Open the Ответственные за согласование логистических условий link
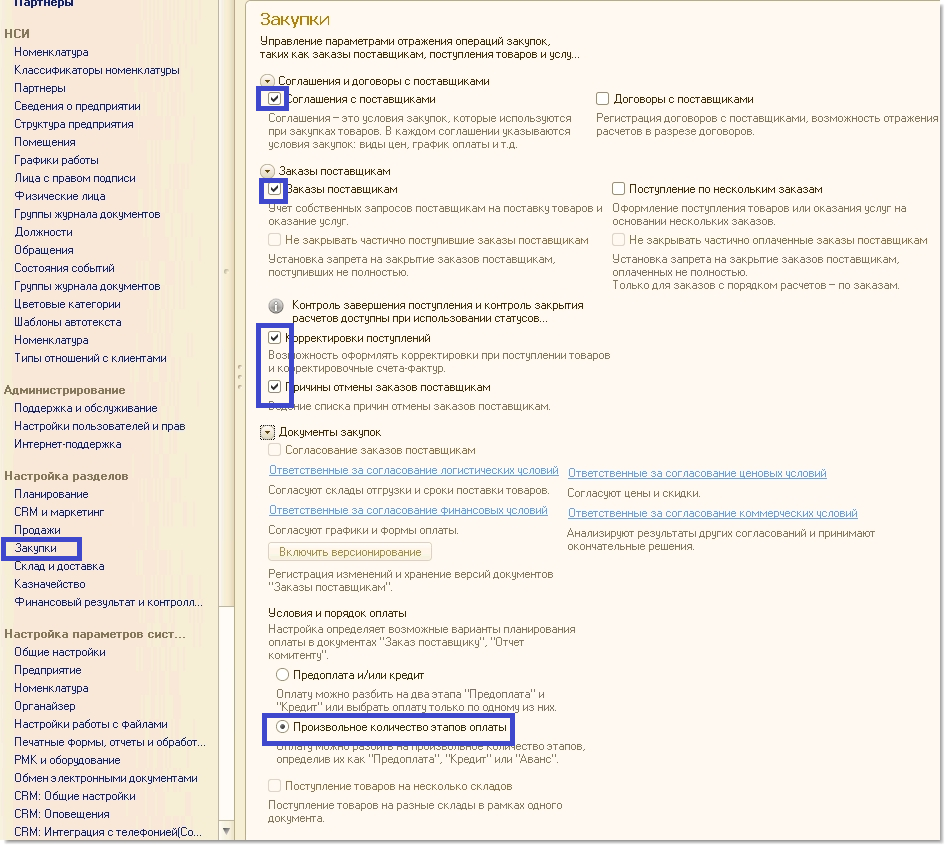Viewport: 945px width, 845px height. (x=413, y=470)
